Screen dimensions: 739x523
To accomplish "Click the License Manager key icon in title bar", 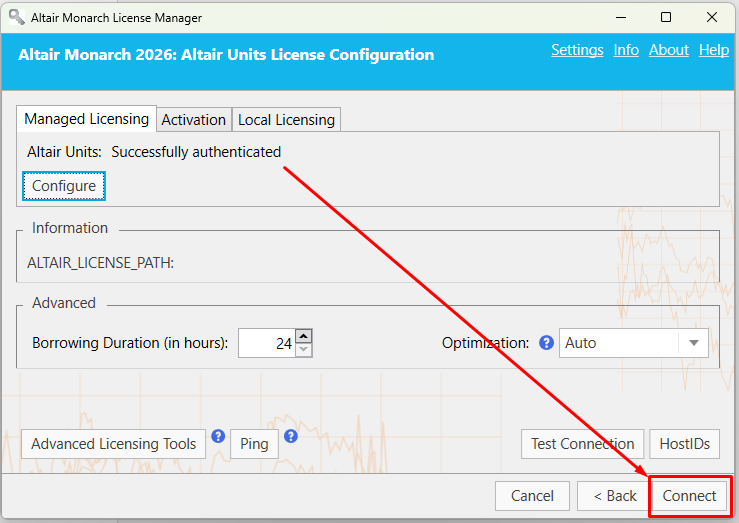I will pyautogui.click(x=16, y=17).
